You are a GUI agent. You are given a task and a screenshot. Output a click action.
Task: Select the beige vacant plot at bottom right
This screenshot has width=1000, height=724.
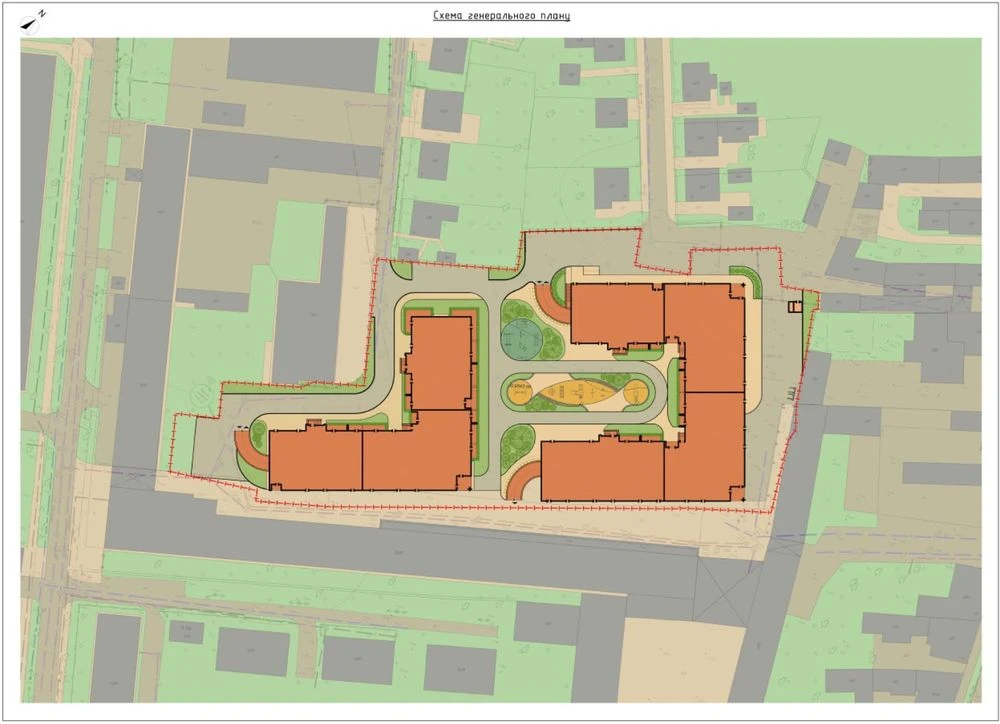(x=681, y=660)
